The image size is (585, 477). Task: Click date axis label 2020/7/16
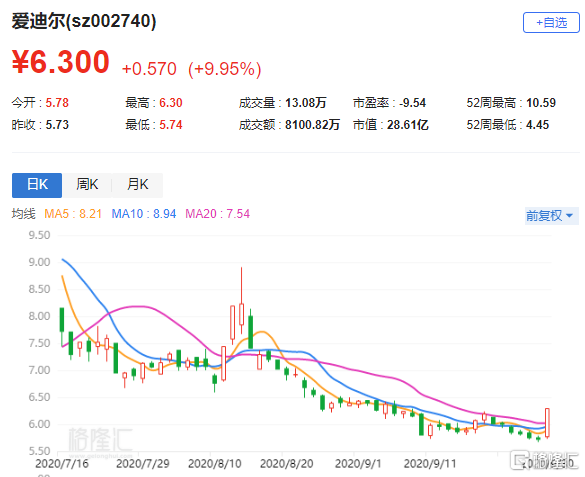coord(62,464)
